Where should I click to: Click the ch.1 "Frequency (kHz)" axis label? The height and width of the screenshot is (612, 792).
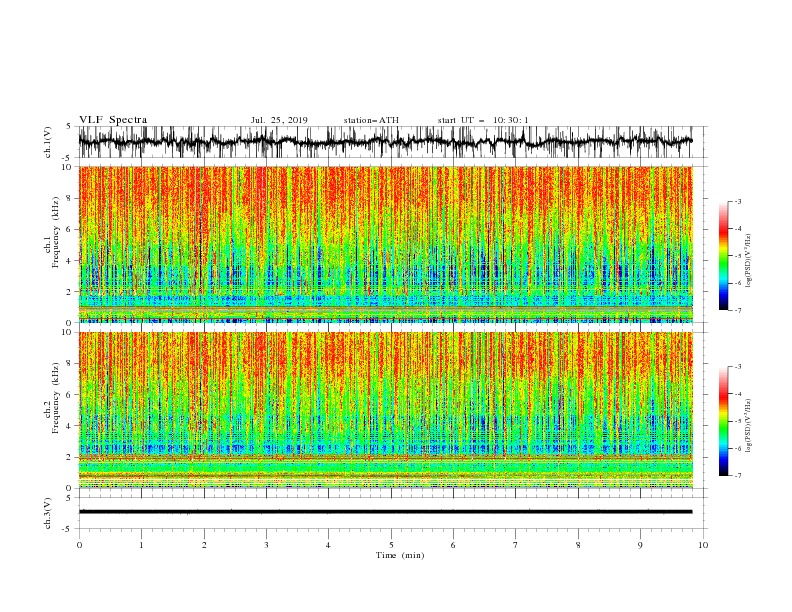56,232
